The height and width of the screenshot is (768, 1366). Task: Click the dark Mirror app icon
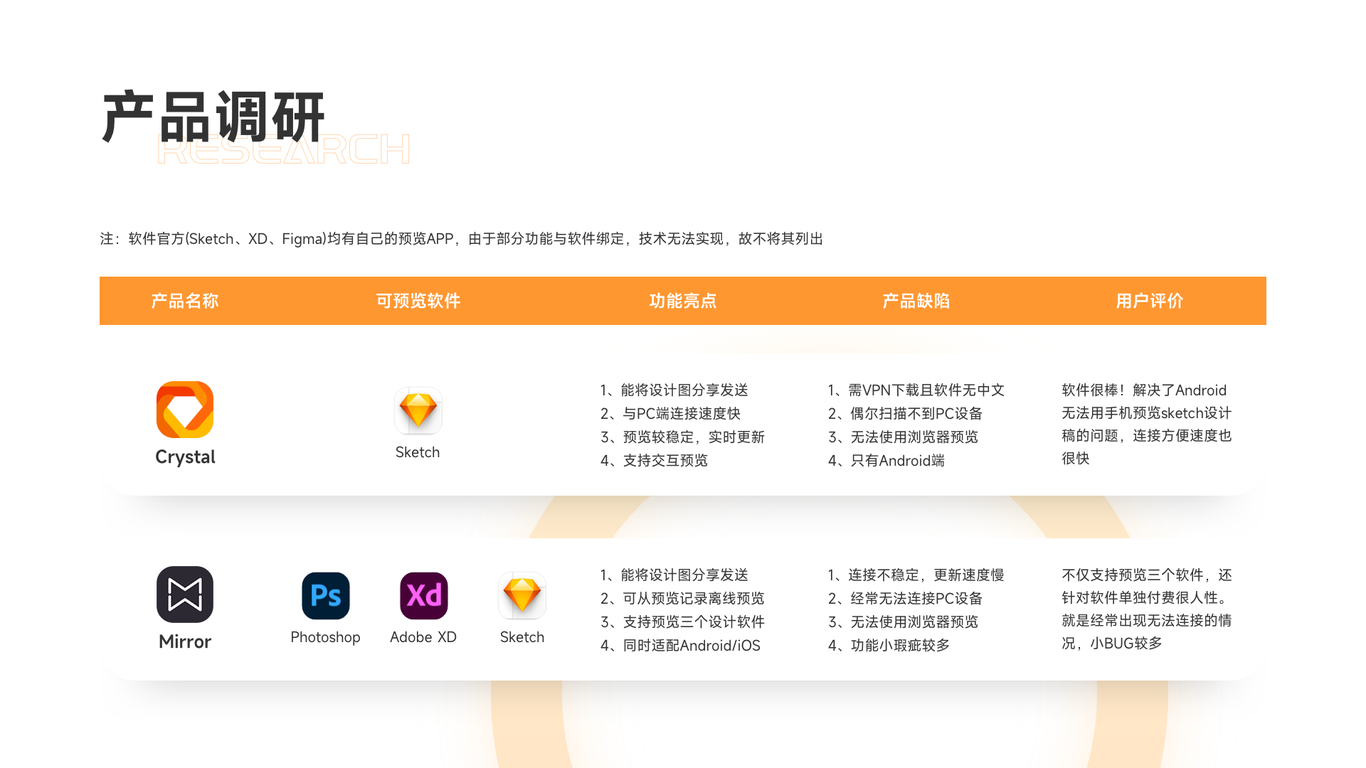[x=185, y=594]
